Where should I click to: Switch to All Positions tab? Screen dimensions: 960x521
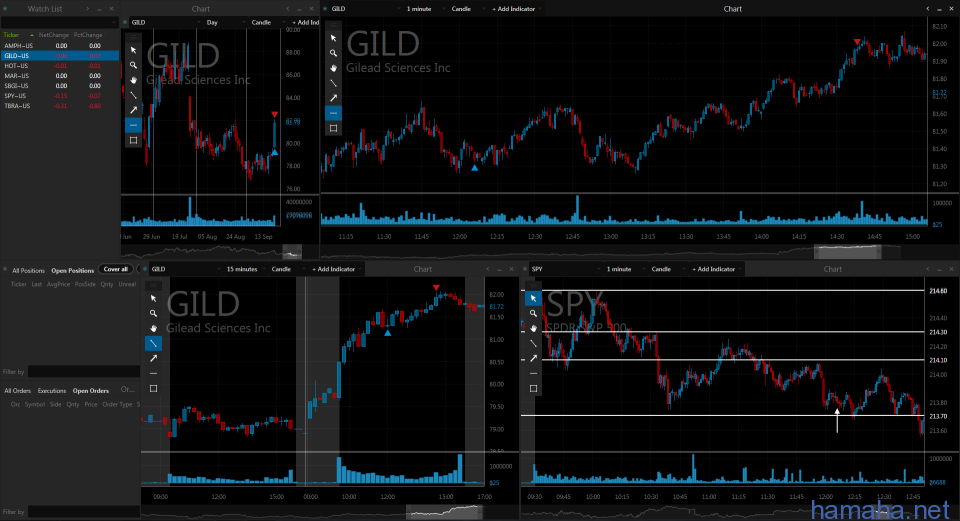click(28, 271)
